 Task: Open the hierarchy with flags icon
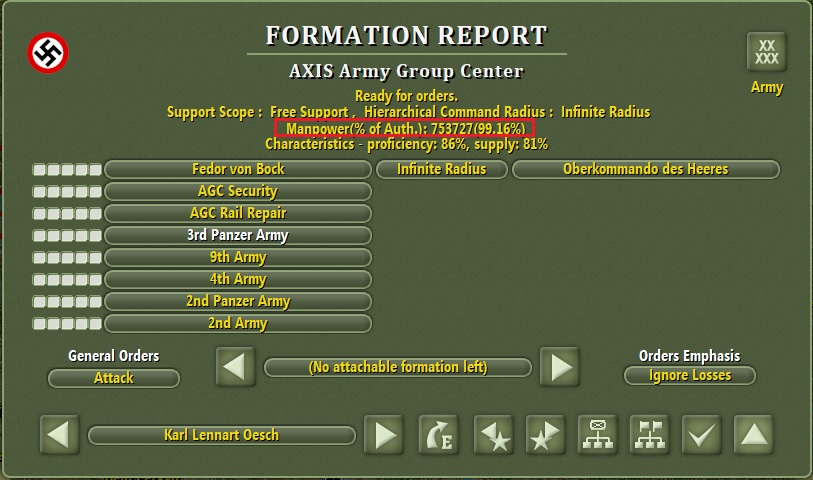pos(650,434)
